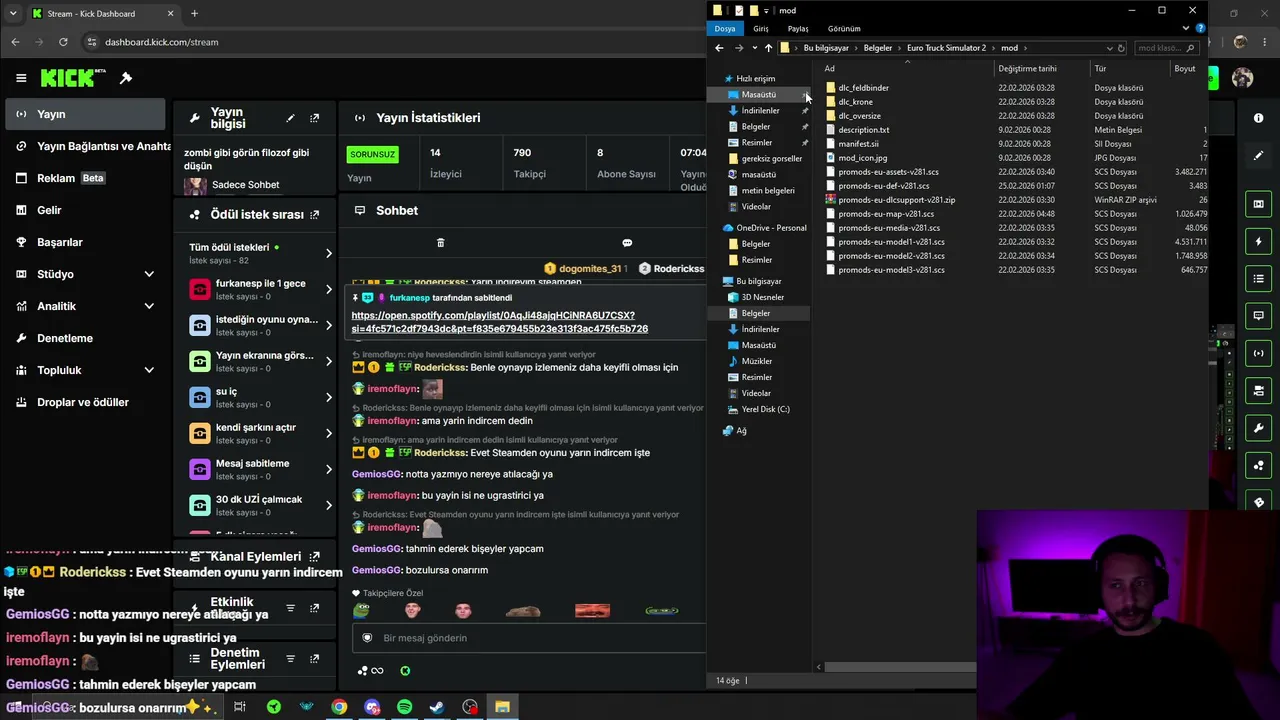Open the pinned Spotify playlist link
The width and height of the screenshot is (1280, 720).
500,322
